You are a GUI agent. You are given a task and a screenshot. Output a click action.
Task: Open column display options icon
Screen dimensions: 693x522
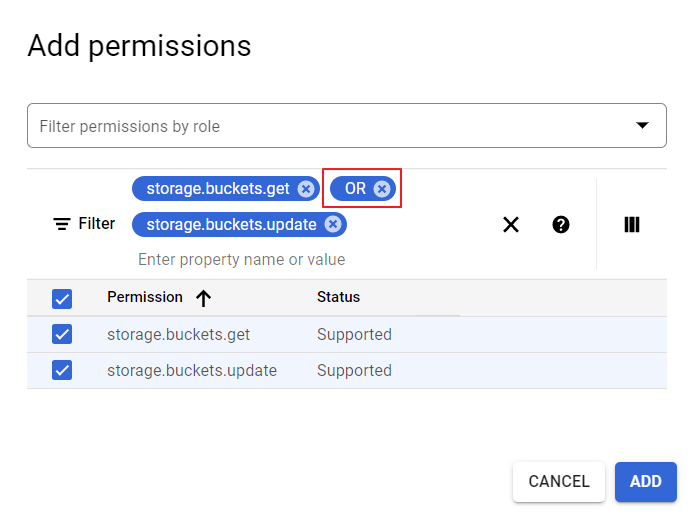[632, 225]
